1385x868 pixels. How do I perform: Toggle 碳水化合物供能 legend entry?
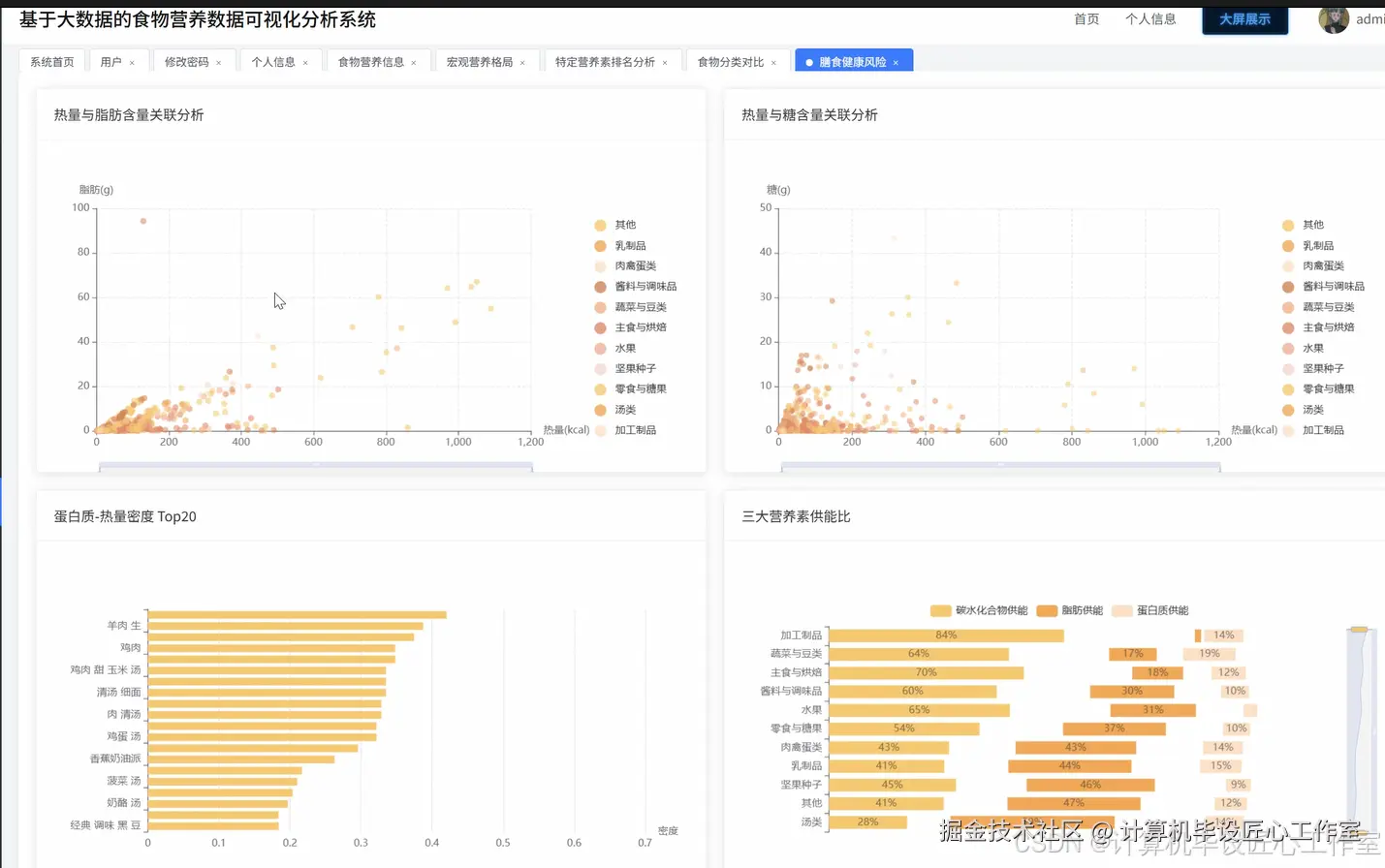click(x=979, y=611)
